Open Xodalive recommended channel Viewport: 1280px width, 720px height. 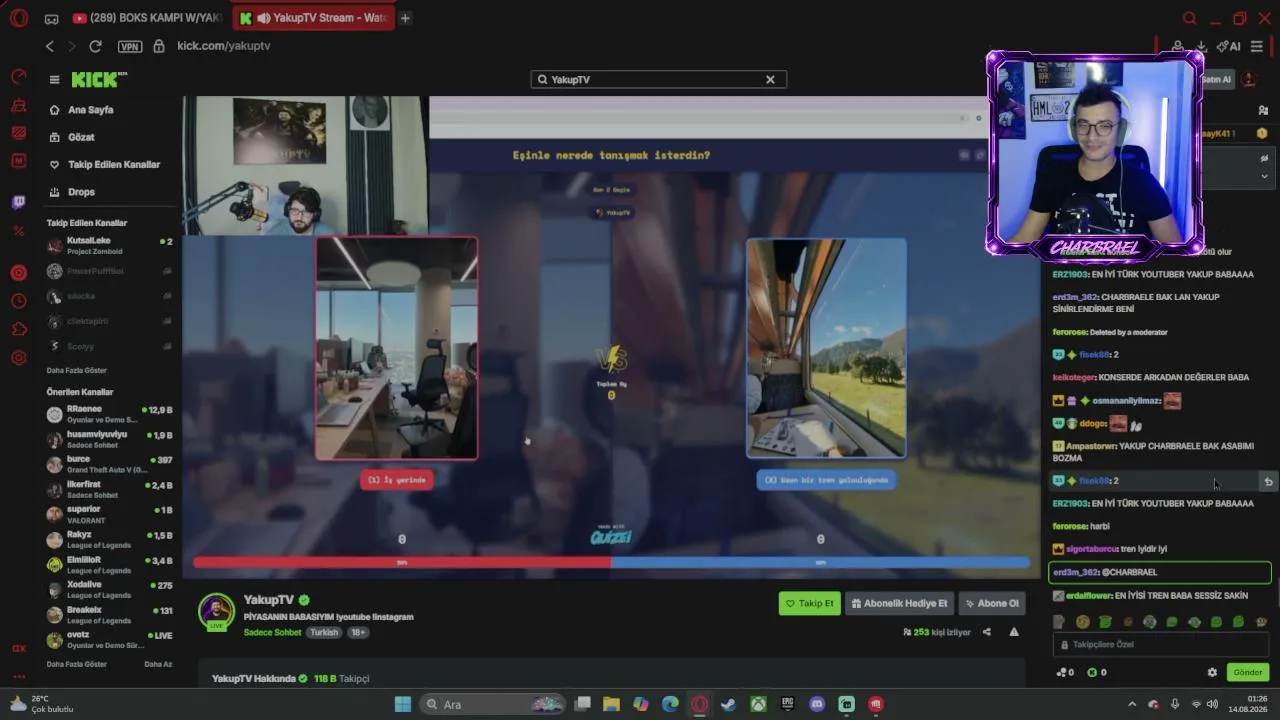coord(110,589)
